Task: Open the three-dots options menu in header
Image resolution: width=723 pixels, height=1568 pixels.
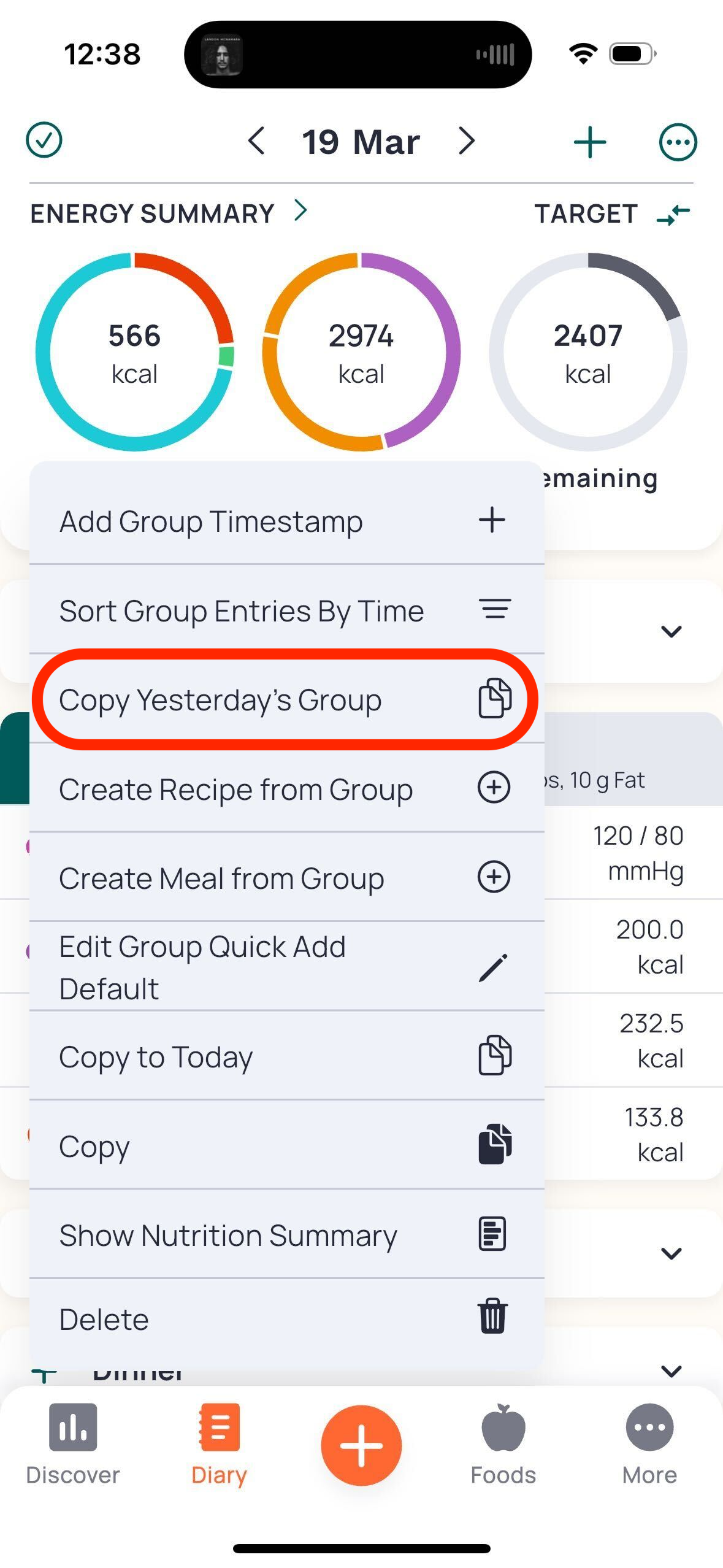Action: 678,142
